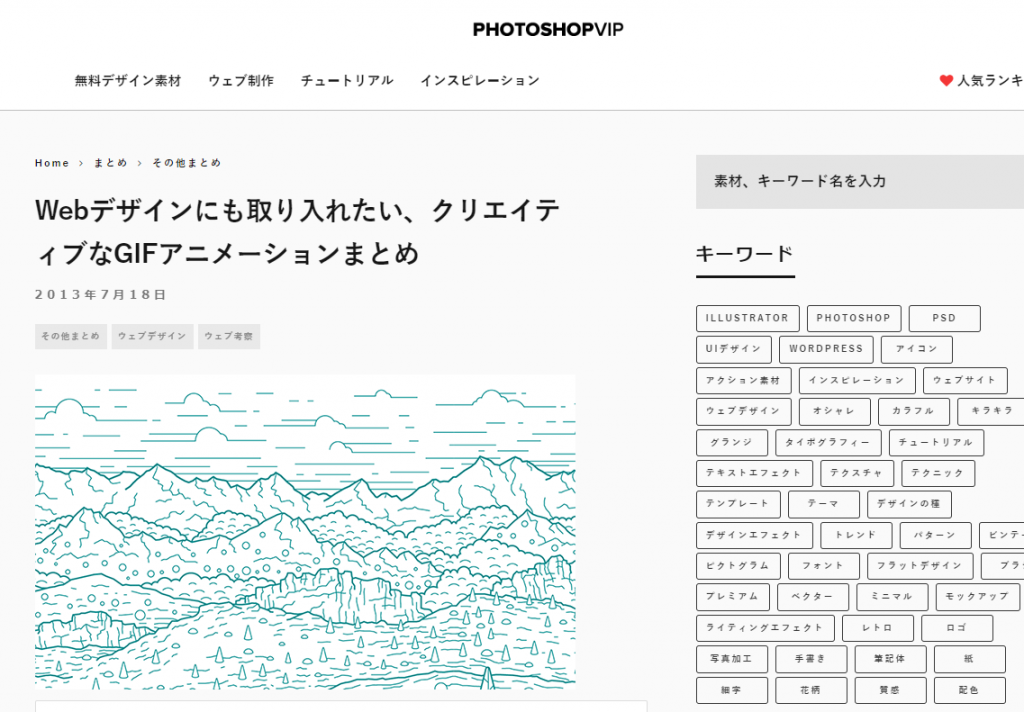This screenshot has height=712, width=1024.
Task: Click the red heart ranking icon
Action: coord(946,80)
